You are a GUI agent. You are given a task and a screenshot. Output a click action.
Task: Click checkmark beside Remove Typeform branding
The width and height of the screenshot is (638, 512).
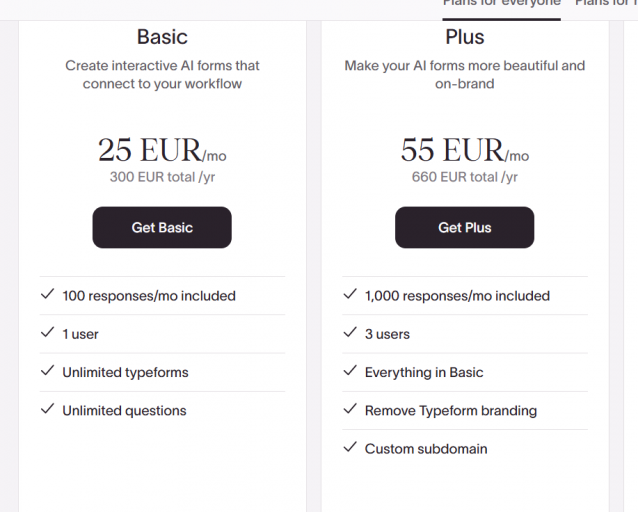349,410
